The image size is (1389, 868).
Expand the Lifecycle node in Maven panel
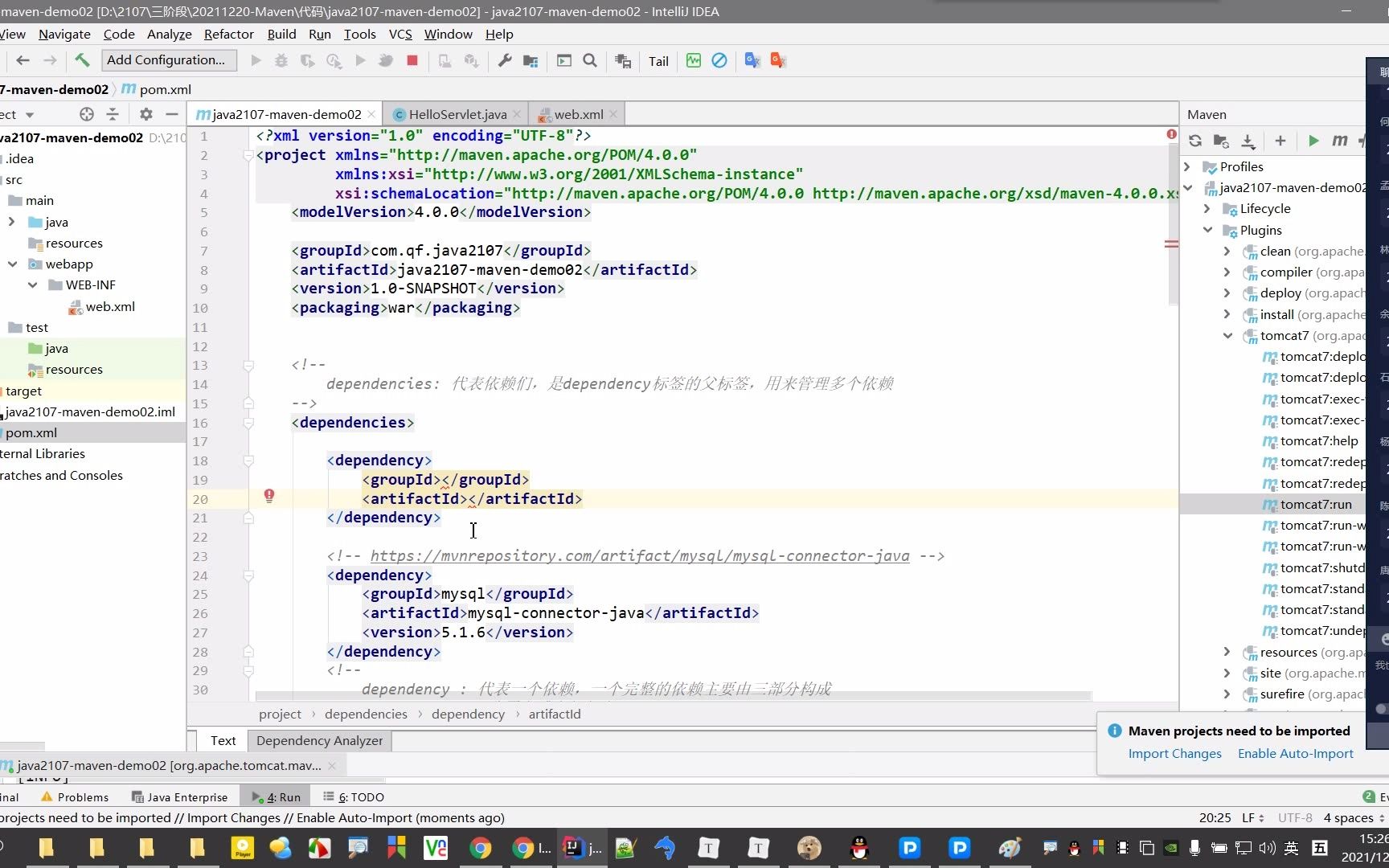coord(1207,208)
